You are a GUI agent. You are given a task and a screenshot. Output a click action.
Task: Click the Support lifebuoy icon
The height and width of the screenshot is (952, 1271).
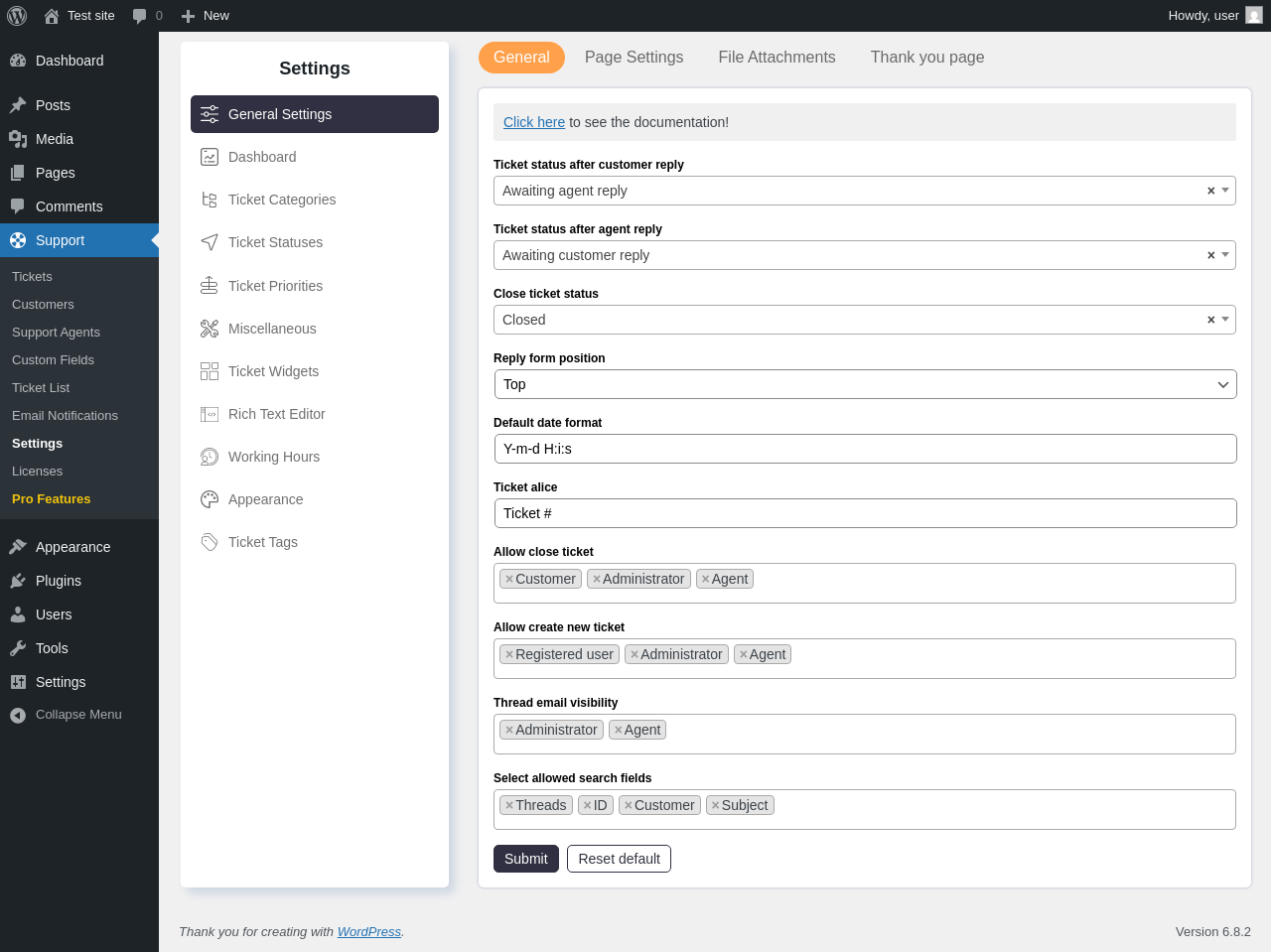(18, 240)
